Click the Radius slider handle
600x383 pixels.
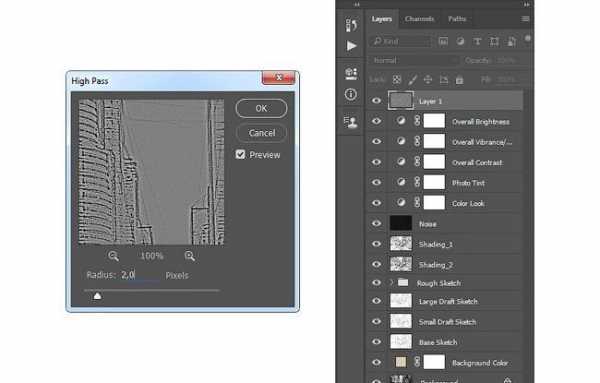pyautogui.click(x=97, y=296)
